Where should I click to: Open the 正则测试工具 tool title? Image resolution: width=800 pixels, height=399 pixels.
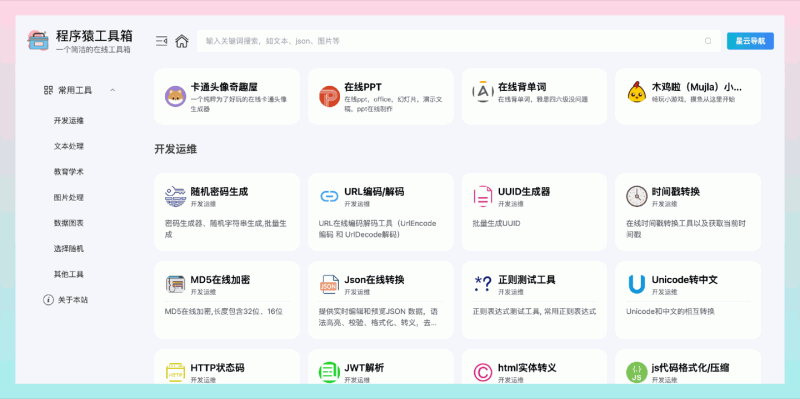pyautogui.click(x=527, y=280)
